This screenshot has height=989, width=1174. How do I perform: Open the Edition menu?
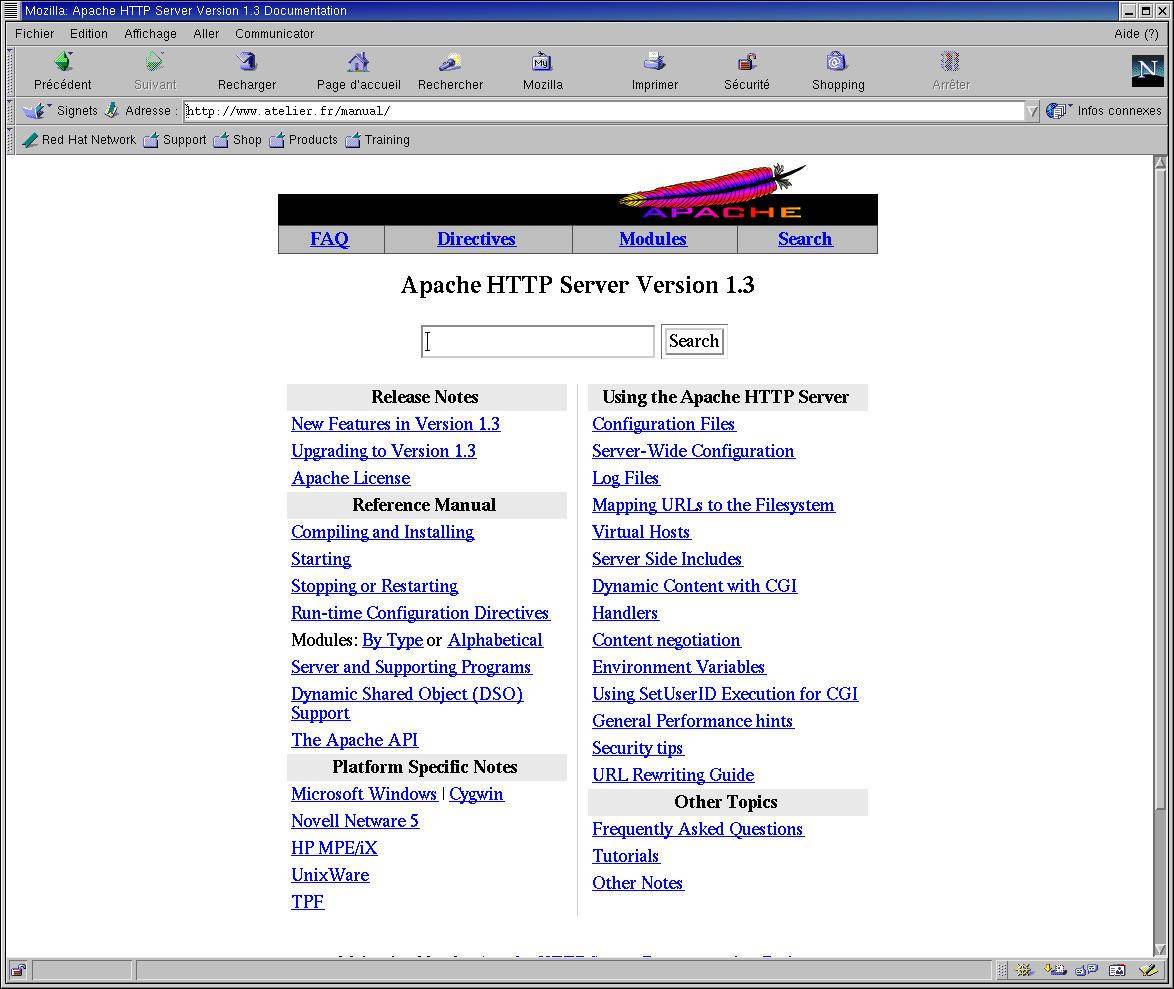coord(88,34)
